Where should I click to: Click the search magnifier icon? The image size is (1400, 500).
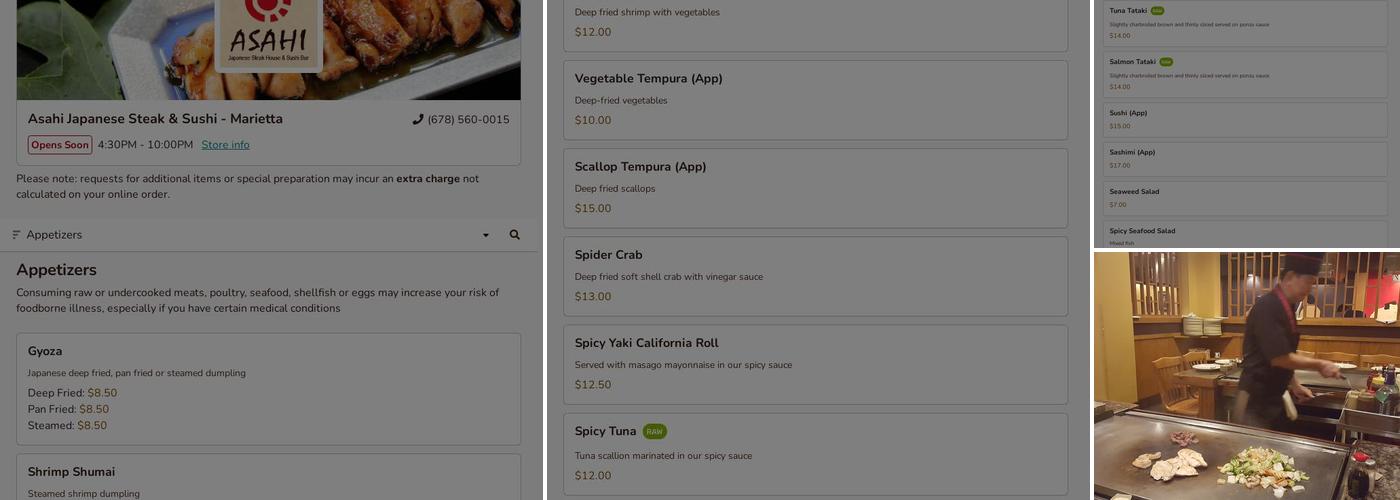pos(514,235)
